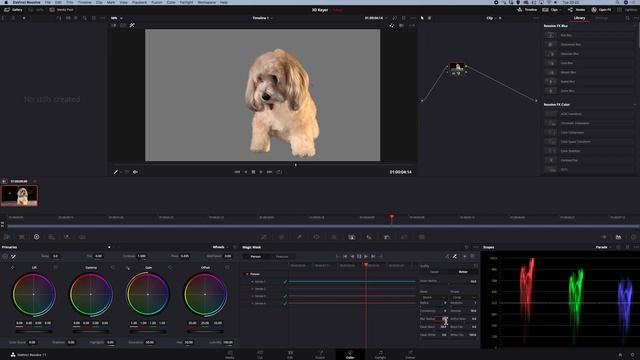This screenshot has height=360, width=640.
Task: Show the Scopes panel icon
Action: click(x=618, y=237)
